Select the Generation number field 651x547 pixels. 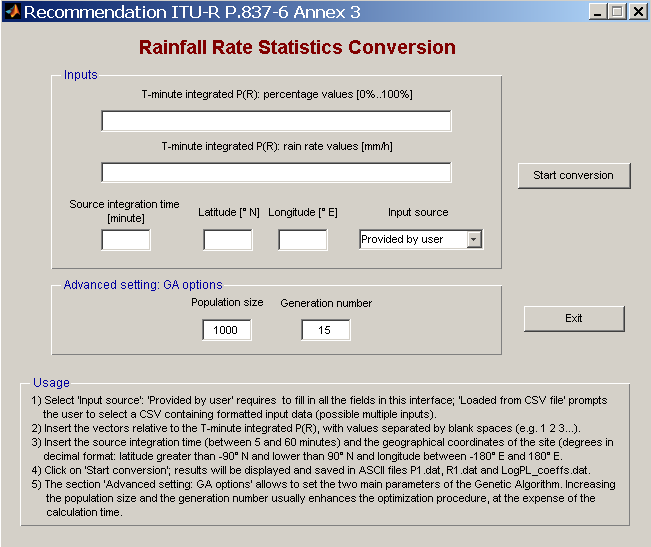point(326,330)
